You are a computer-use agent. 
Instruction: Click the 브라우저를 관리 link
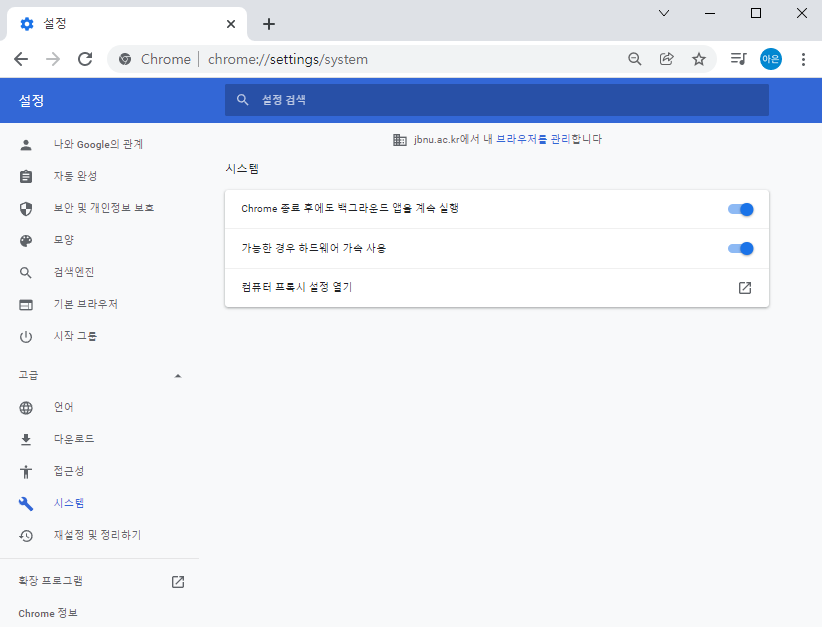(x=533, y=139)
